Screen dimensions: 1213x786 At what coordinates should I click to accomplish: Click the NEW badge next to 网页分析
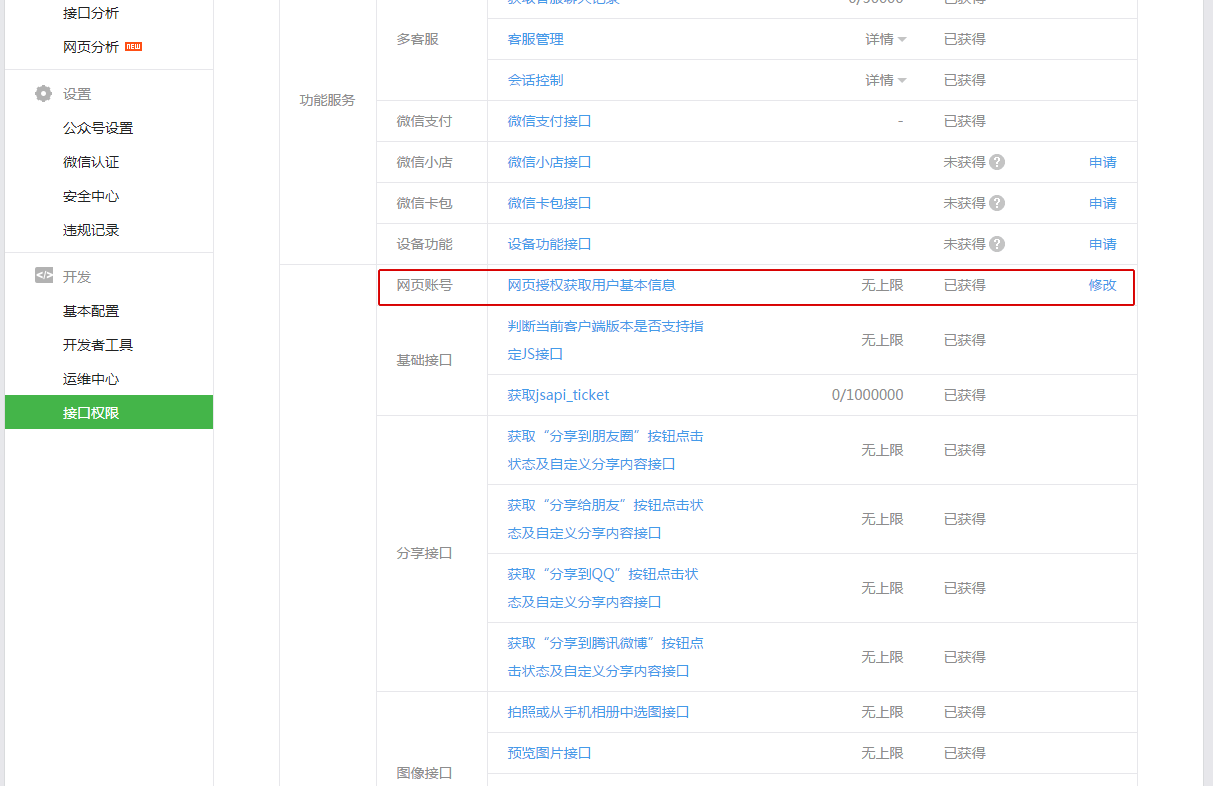pos(133,47)
